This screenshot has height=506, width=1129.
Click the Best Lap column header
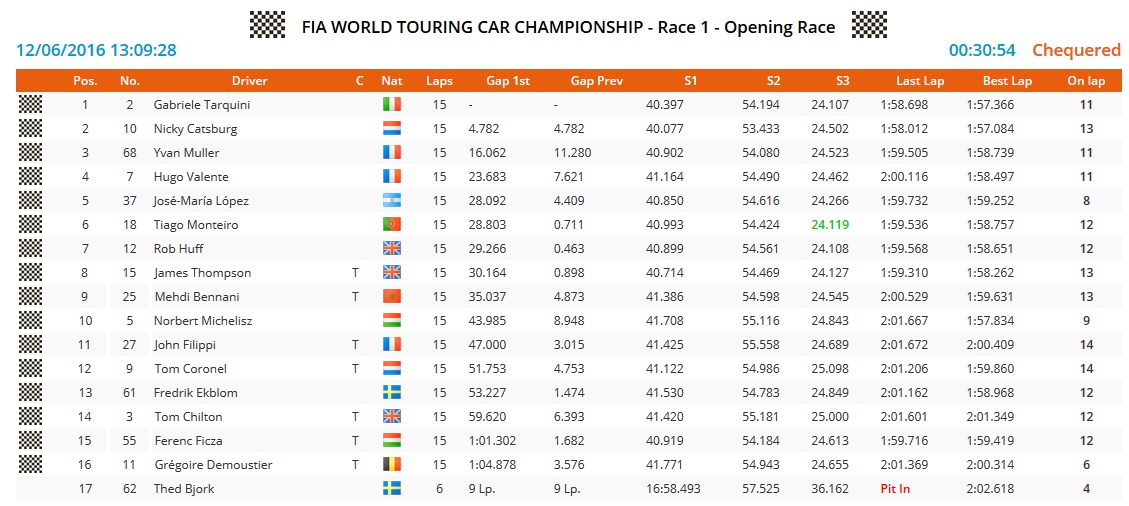[x=1007, y=81]
